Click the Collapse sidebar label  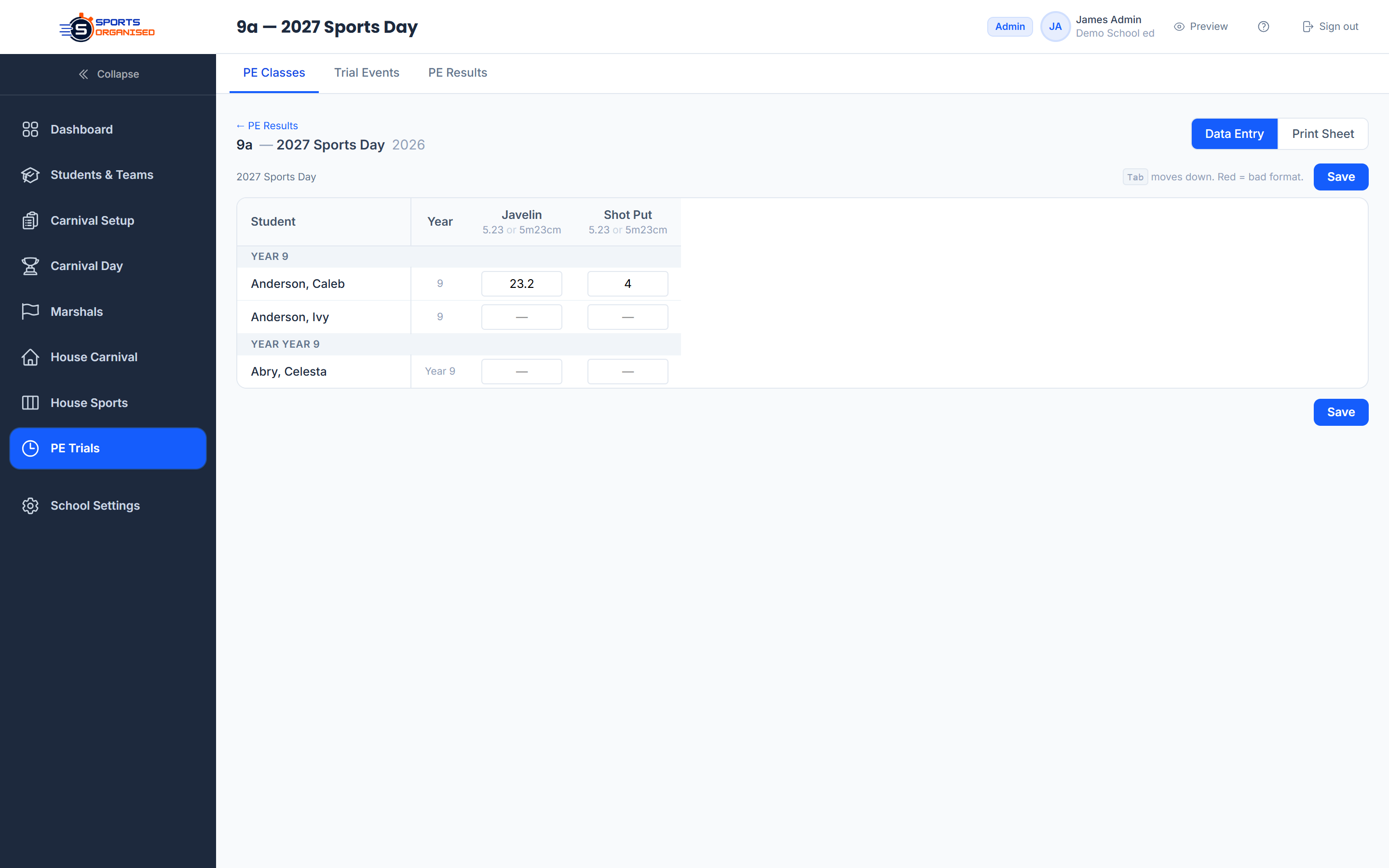(x=118, y=74)
